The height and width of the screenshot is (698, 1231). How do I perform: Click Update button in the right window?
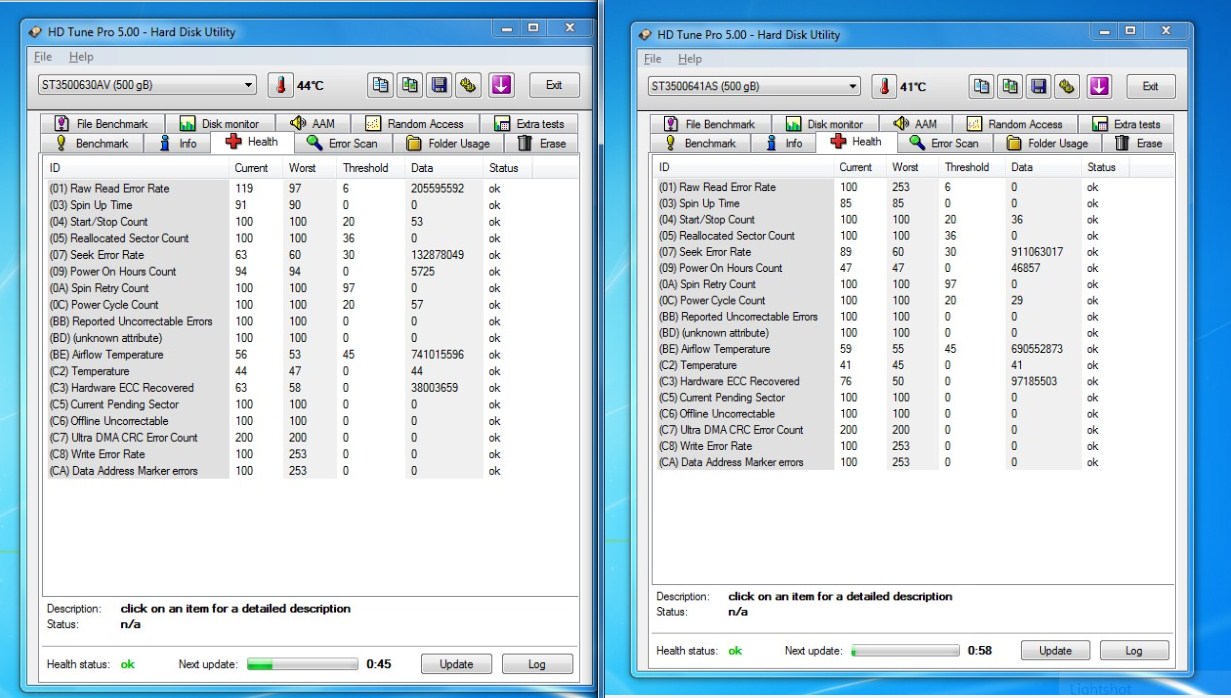click(1055, 650)
